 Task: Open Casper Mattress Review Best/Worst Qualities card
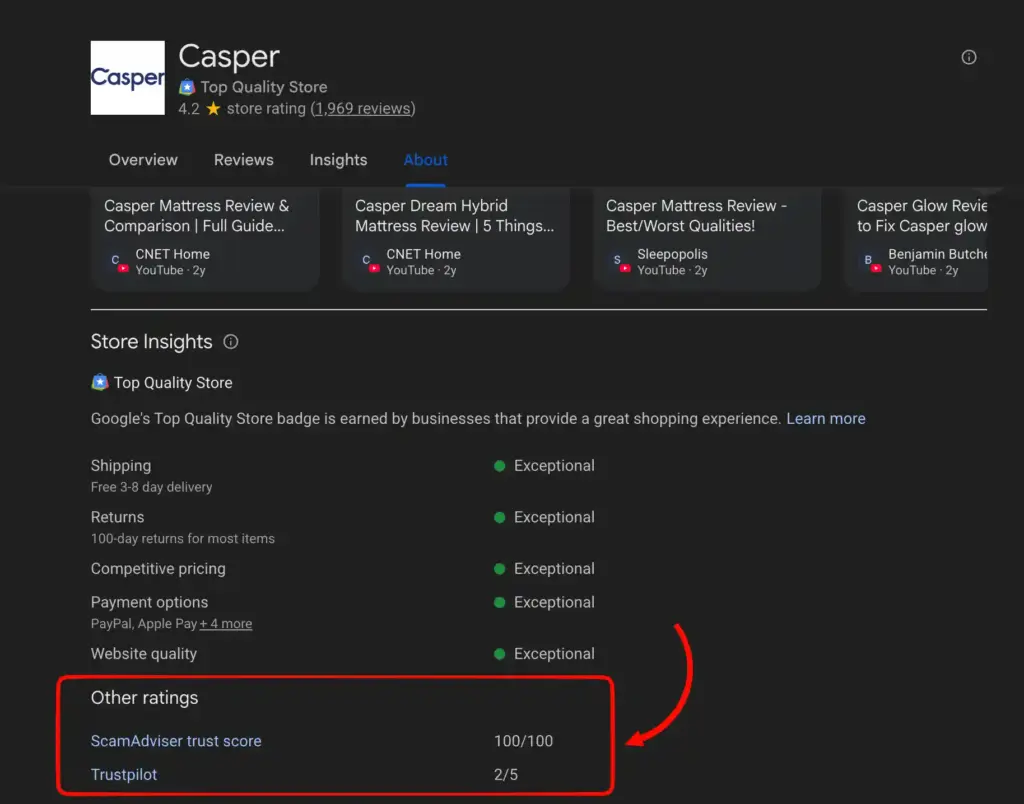[707, 238]
